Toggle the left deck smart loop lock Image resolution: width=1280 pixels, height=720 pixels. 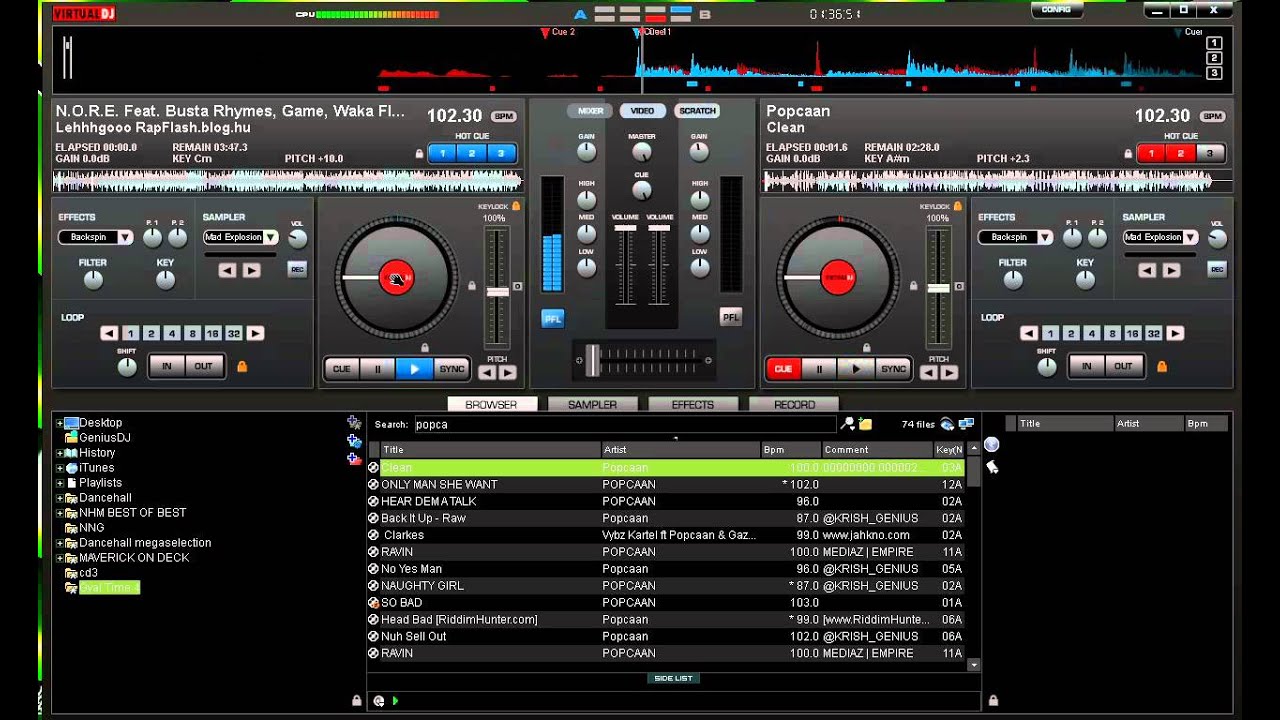[241, 367]
